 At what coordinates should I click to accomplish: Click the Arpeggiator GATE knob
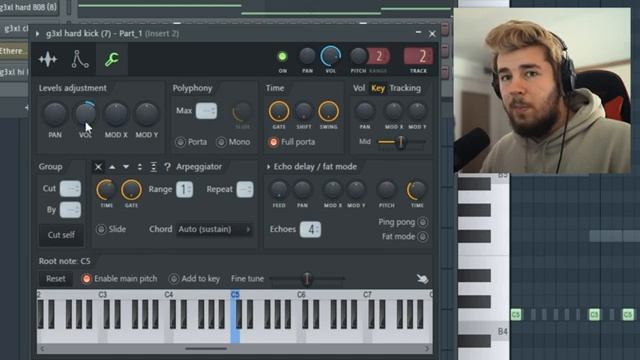click(131, 190)
